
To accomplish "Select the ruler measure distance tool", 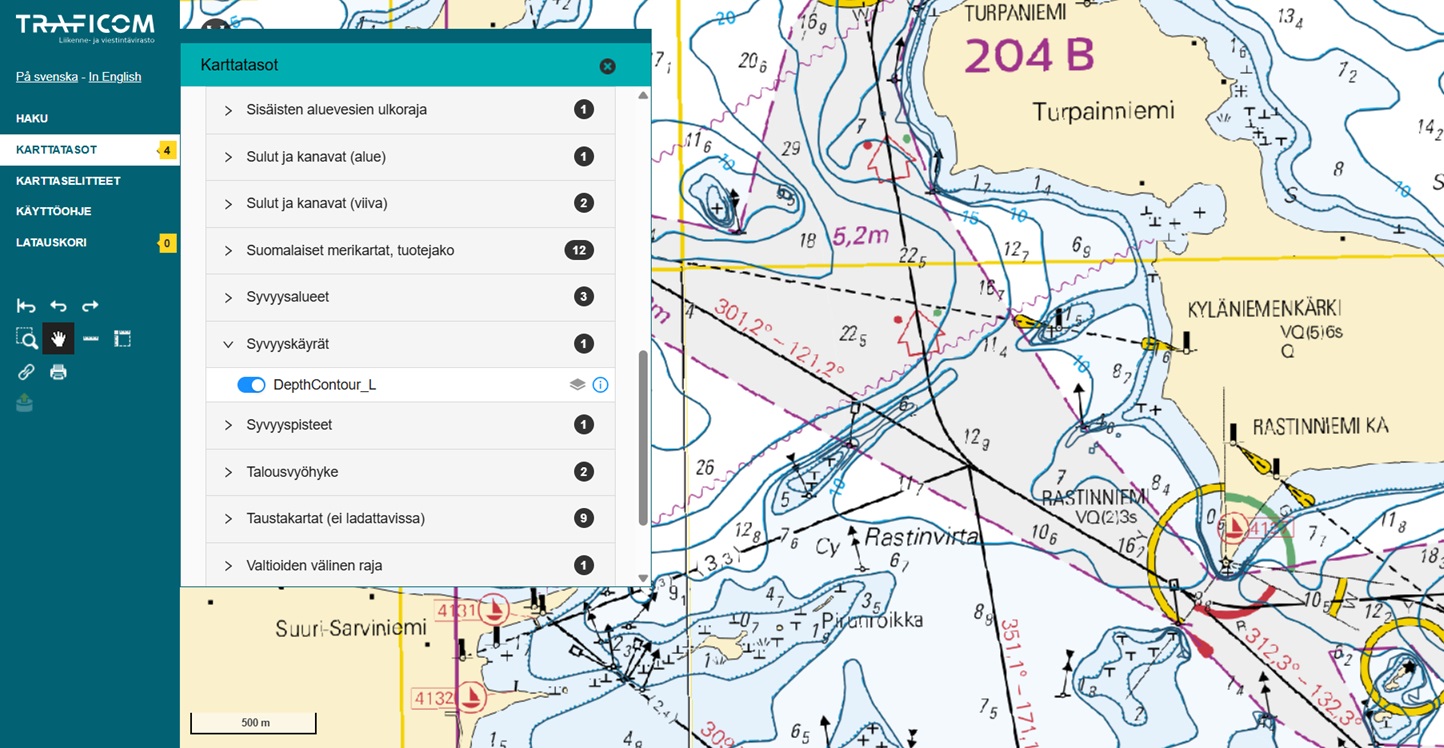I will tap(90, 339).
